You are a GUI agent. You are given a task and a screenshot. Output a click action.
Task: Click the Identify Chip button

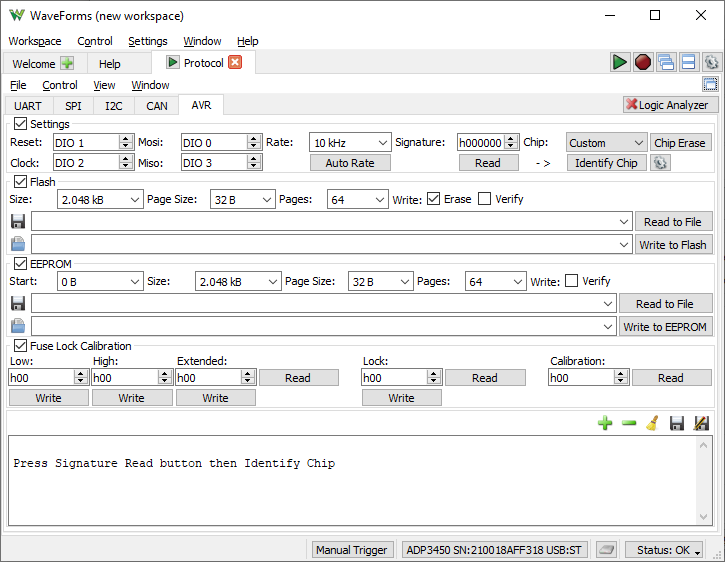coord(606,162)
